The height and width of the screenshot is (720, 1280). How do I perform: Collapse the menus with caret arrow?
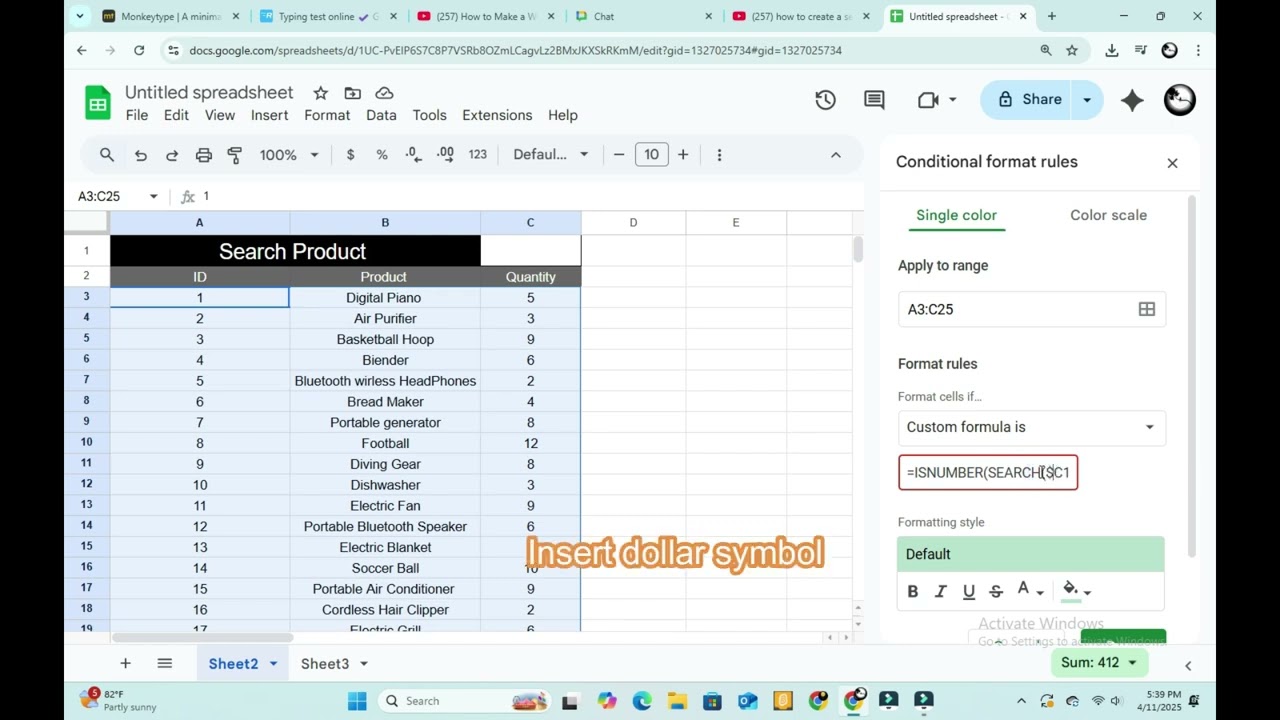pyautogui.click(x=836, y=155)
